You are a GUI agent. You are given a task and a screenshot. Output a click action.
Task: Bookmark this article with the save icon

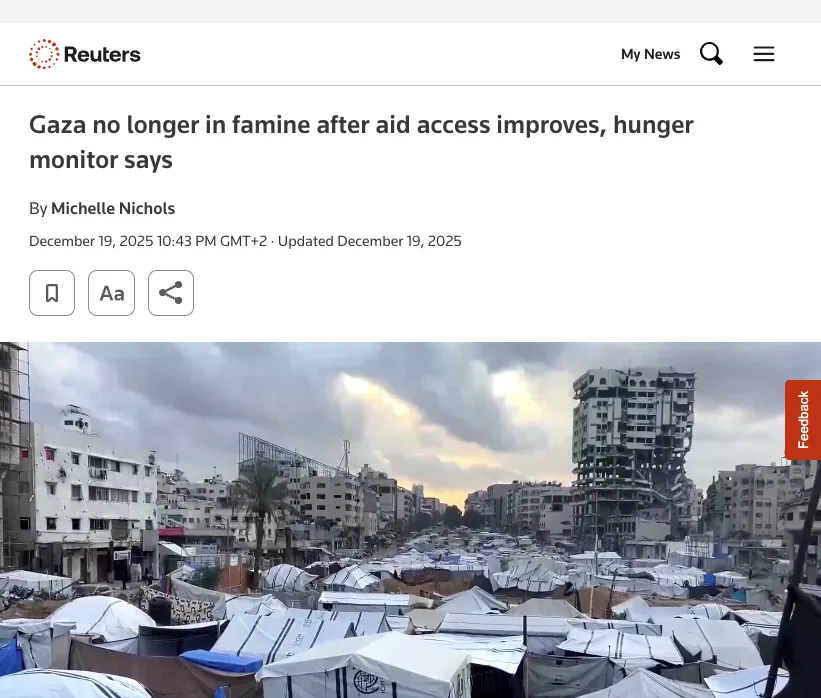(52, 293)
